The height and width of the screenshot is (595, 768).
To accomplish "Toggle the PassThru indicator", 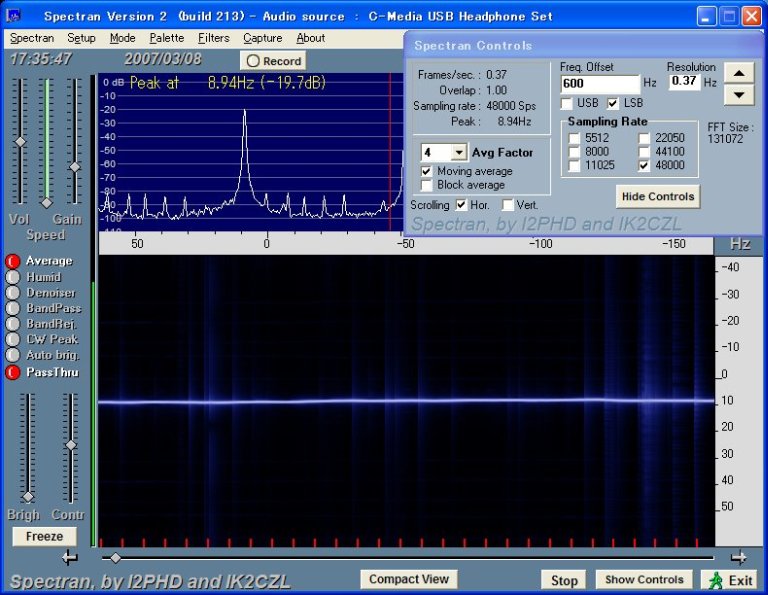I will tap(13, 373).
